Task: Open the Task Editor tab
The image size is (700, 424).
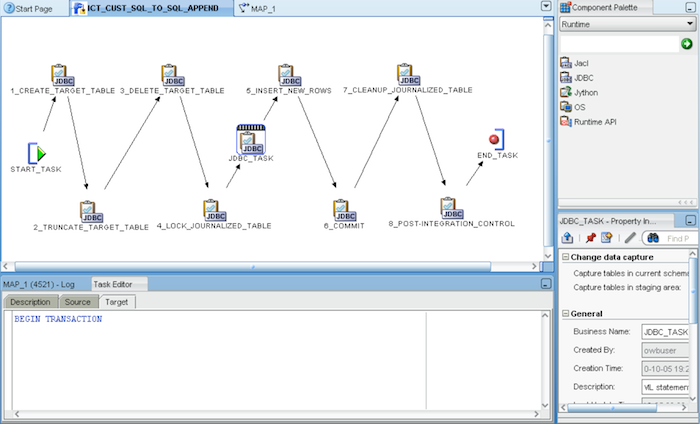Action: tap(119, 284)
